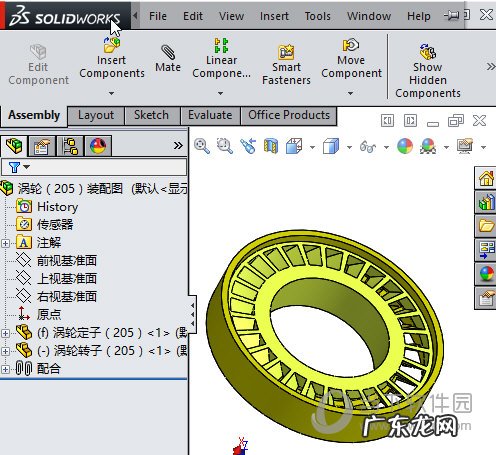Open the PropertyManager tab
This screenshot has width=496, height=455.
click(41, 146)
